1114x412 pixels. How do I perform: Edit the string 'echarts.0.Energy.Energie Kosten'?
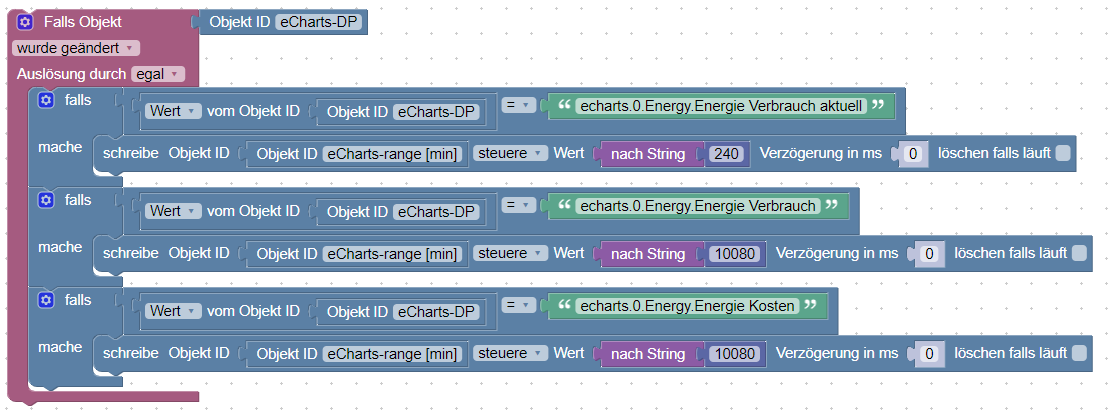tap(687, 306)
